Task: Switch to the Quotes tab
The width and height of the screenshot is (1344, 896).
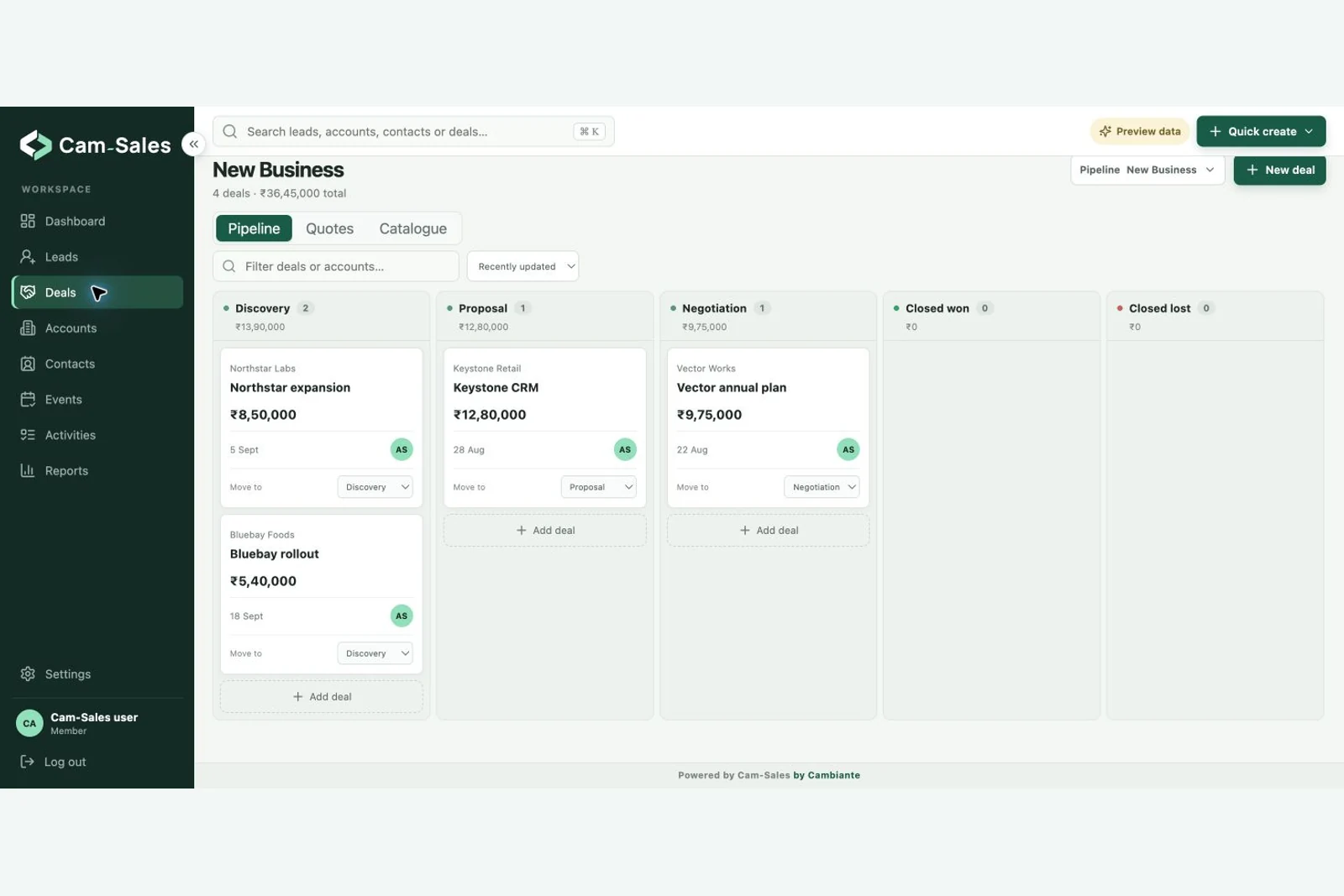Action: (x=329, y=228)
